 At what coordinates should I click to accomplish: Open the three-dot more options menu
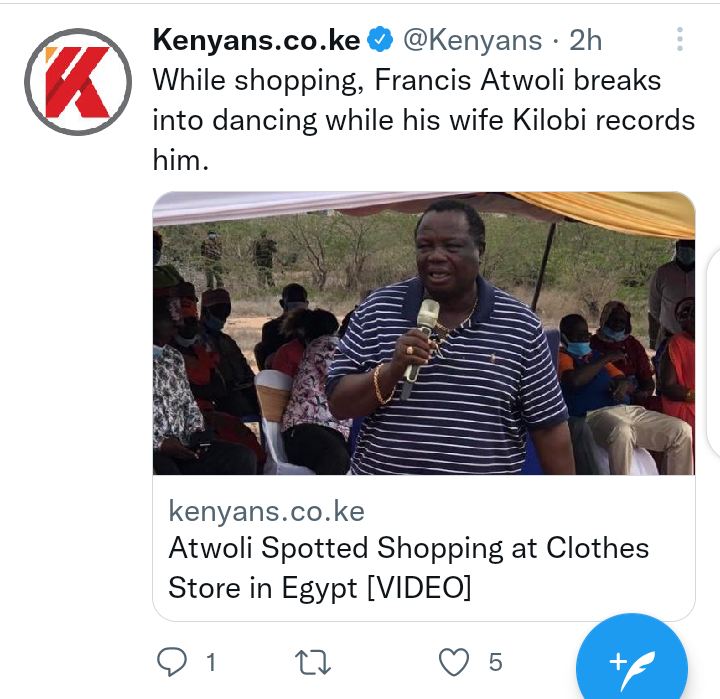(680, 39)
